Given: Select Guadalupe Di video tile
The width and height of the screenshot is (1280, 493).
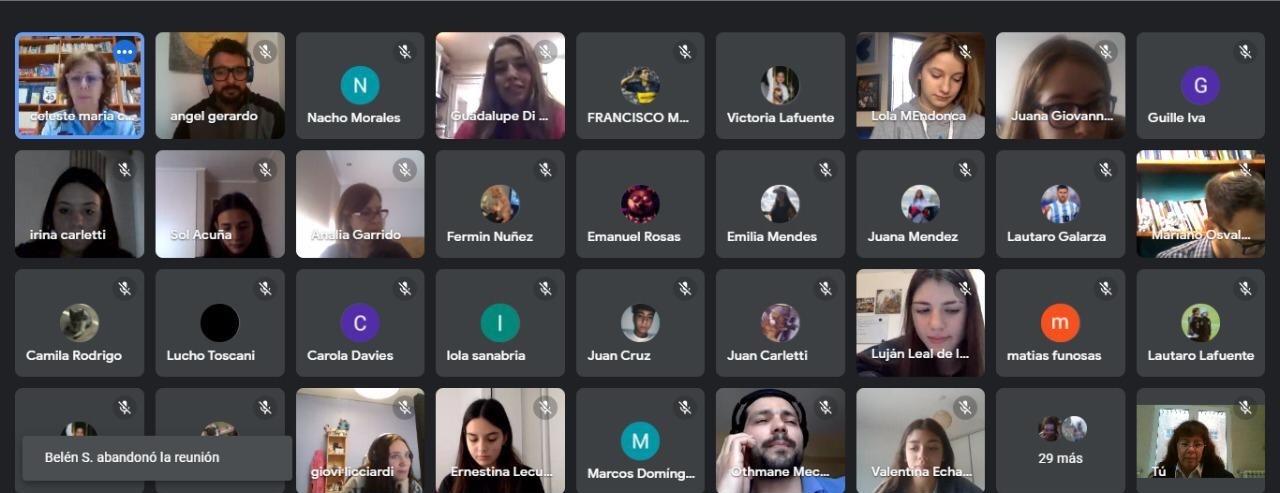Looking at the screenshot, I should pyautogui.click(x=500, y=85).
